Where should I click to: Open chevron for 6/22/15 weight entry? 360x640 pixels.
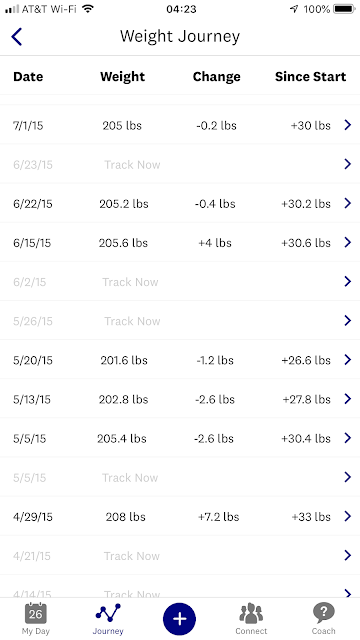click(x=347, y=203)
